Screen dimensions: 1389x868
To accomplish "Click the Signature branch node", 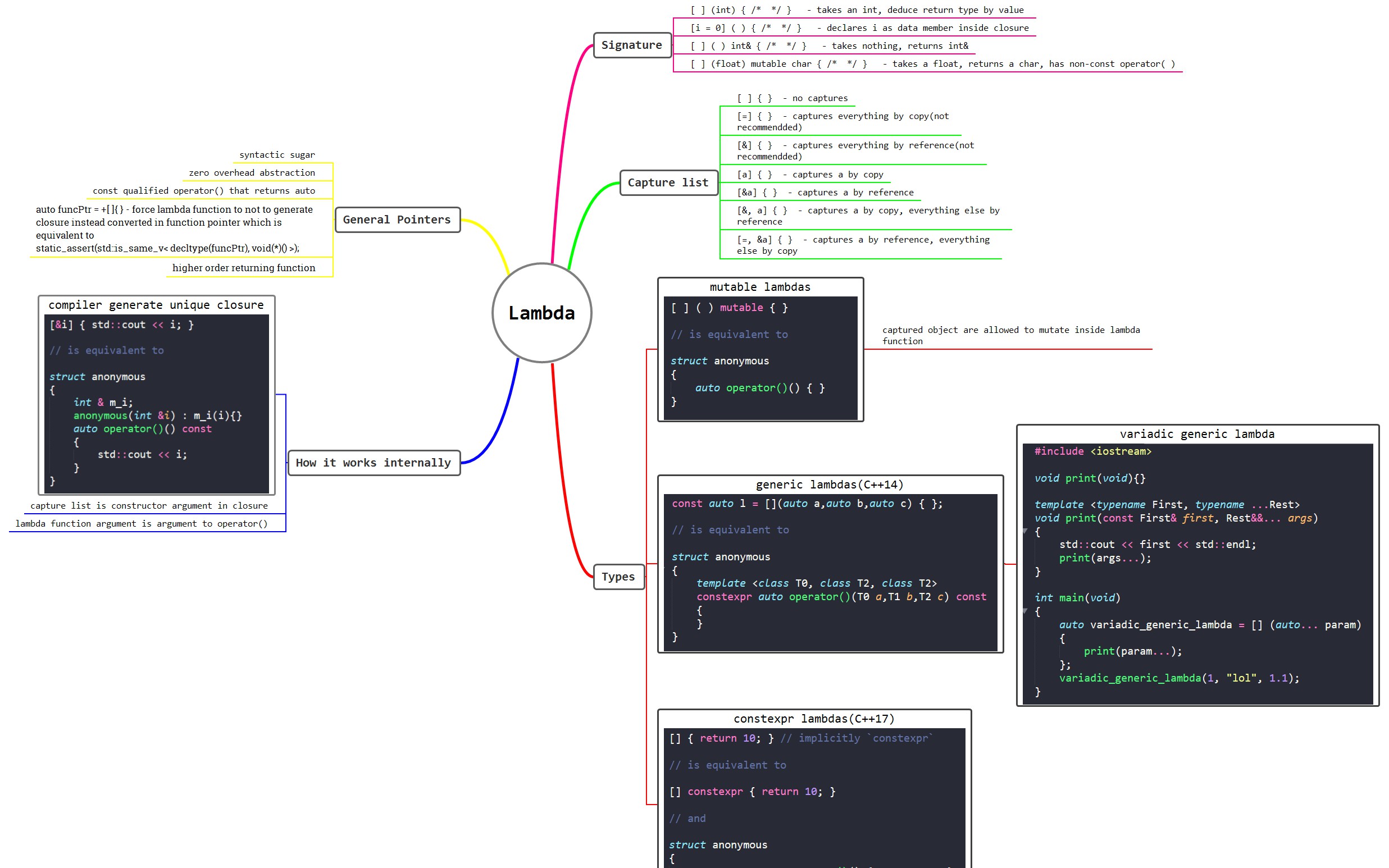I will [x=632, y=45].
